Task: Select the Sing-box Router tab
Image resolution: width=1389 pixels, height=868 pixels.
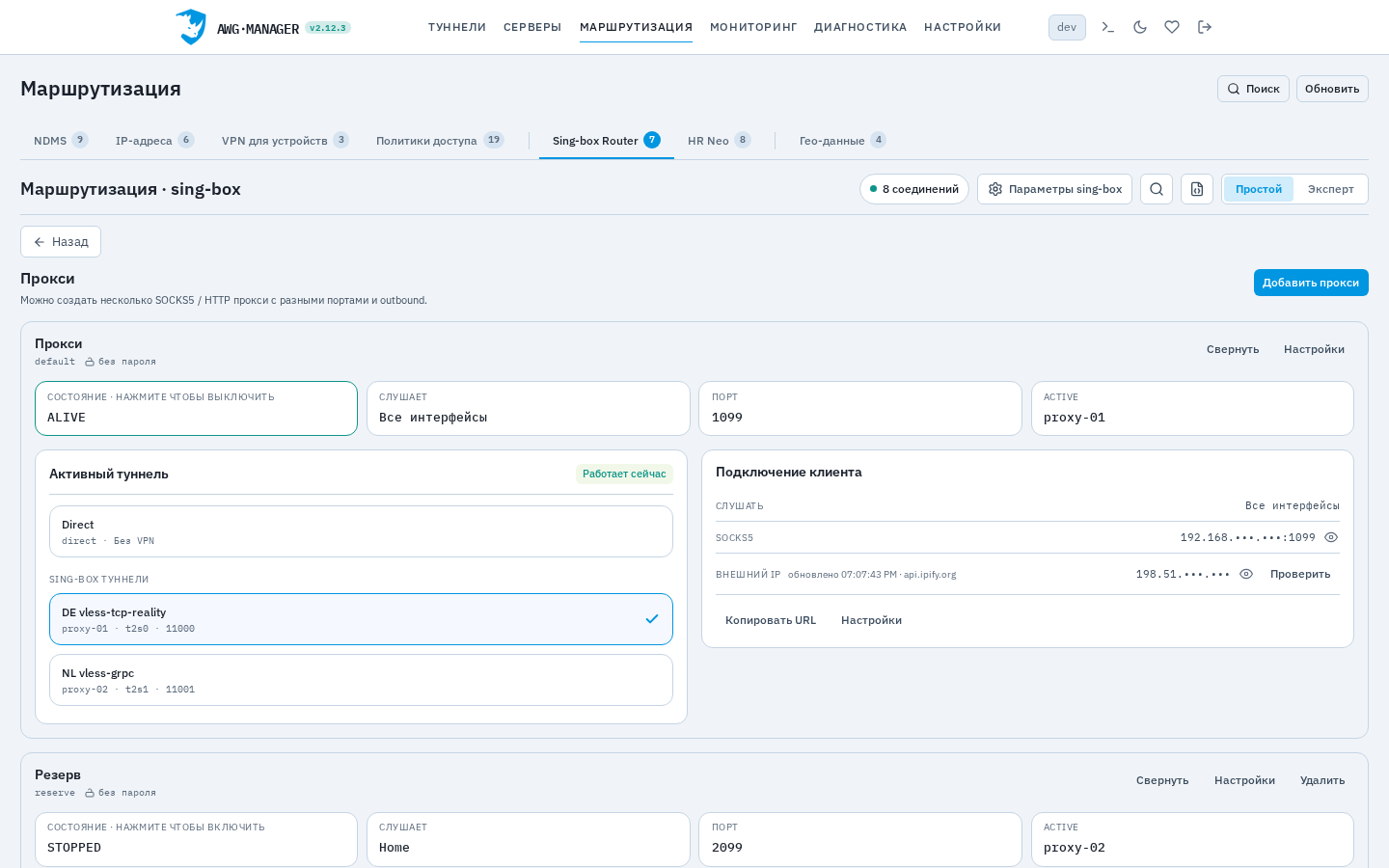Action: [x=606, y=141]
